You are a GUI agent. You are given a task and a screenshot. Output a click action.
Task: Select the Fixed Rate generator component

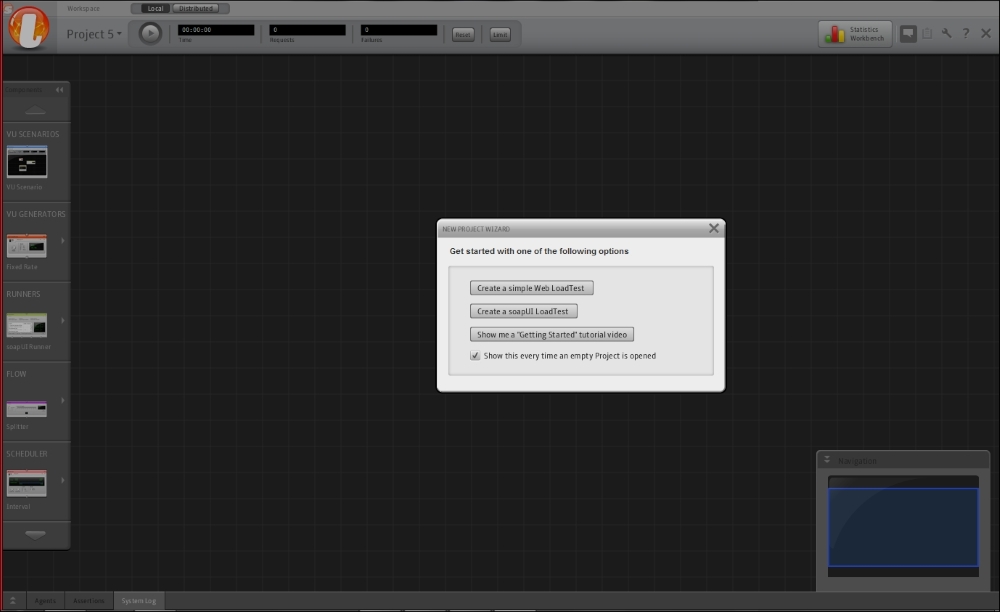point(27,246)
